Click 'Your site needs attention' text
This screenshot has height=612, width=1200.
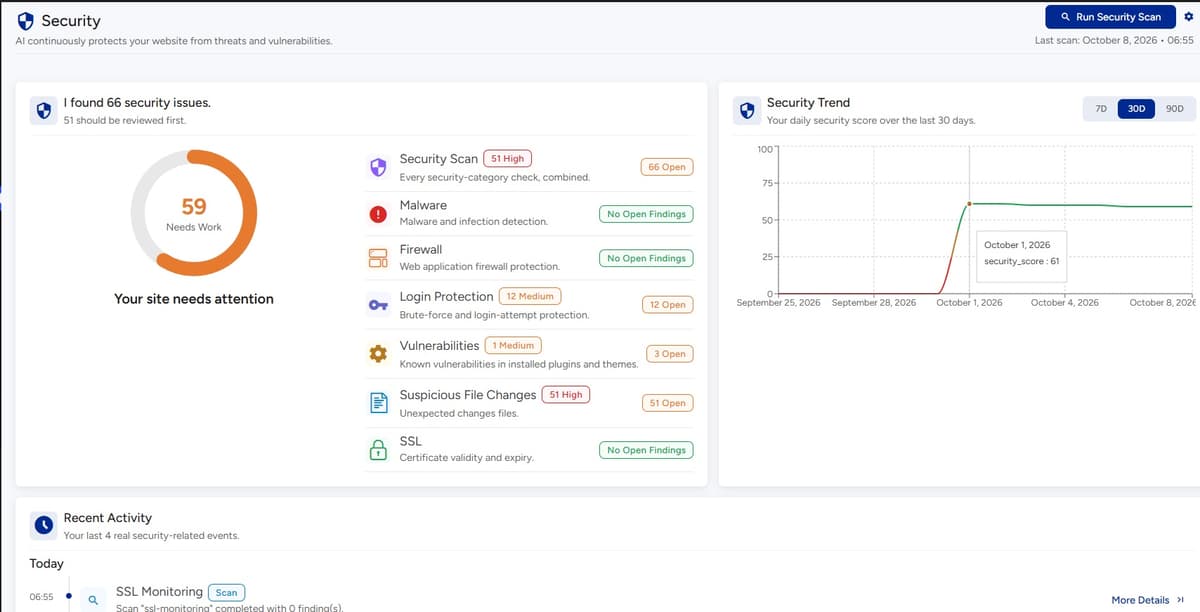coord(194,299)
